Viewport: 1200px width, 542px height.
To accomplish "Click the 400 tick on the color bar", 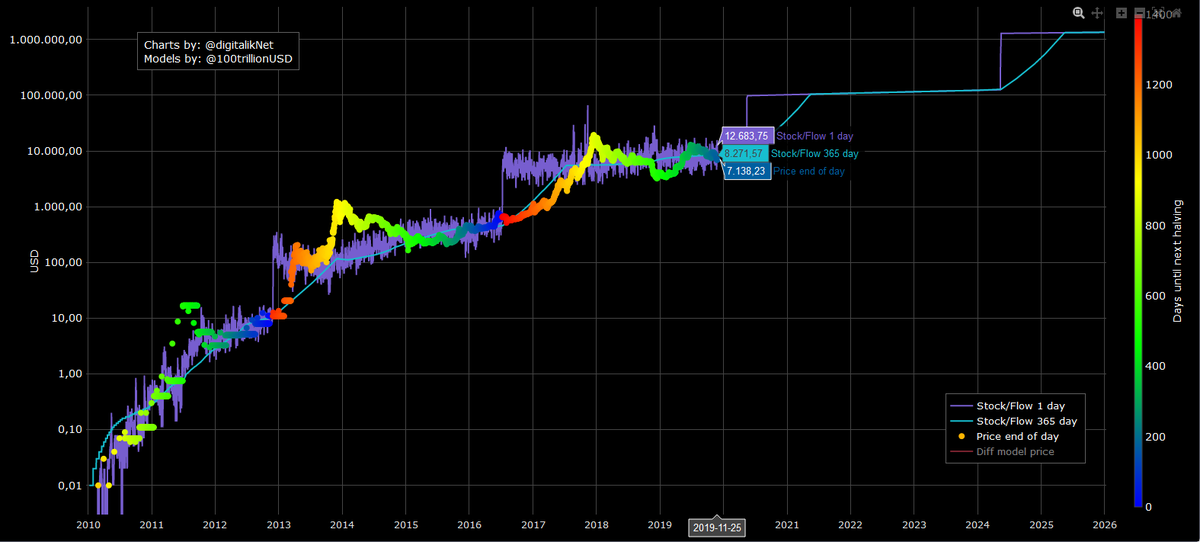I will (x=1156, y=367).
